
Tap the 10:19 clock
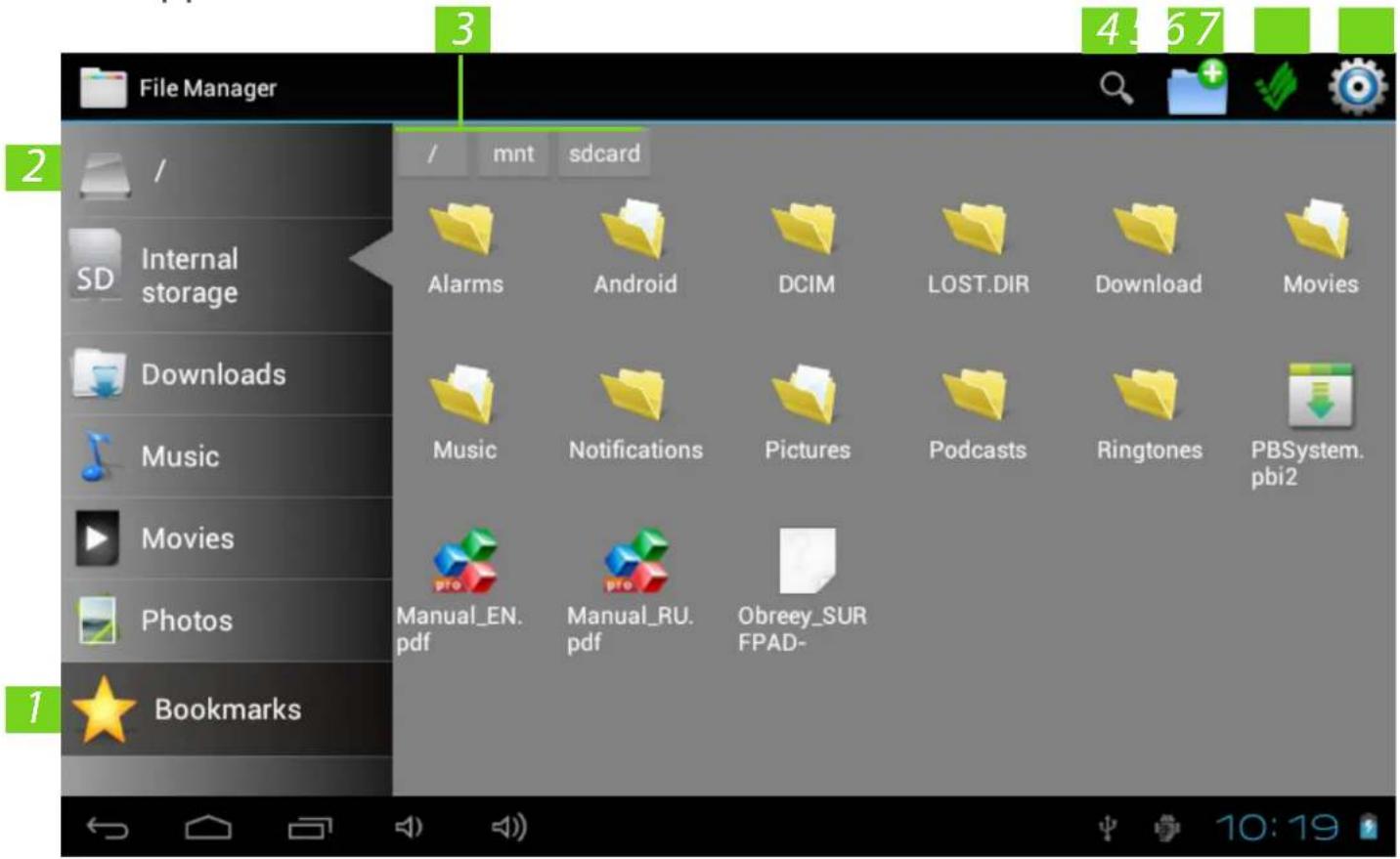tap(1277, 828)
